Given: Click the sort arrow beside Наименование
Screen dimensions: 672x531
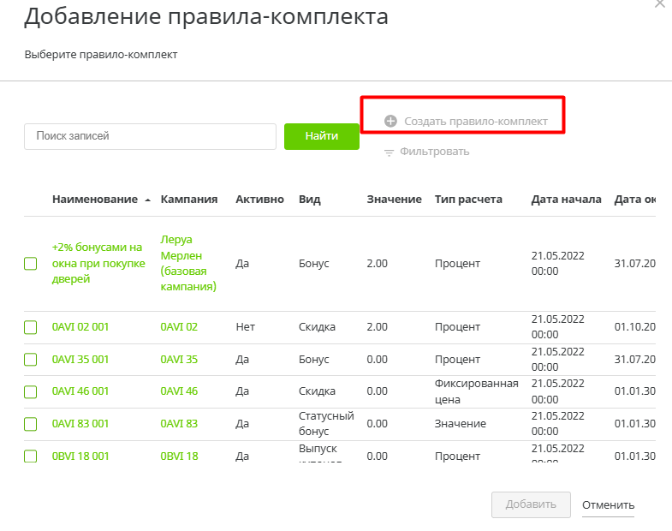Looking at the screenshot, I should coord(148,200).
